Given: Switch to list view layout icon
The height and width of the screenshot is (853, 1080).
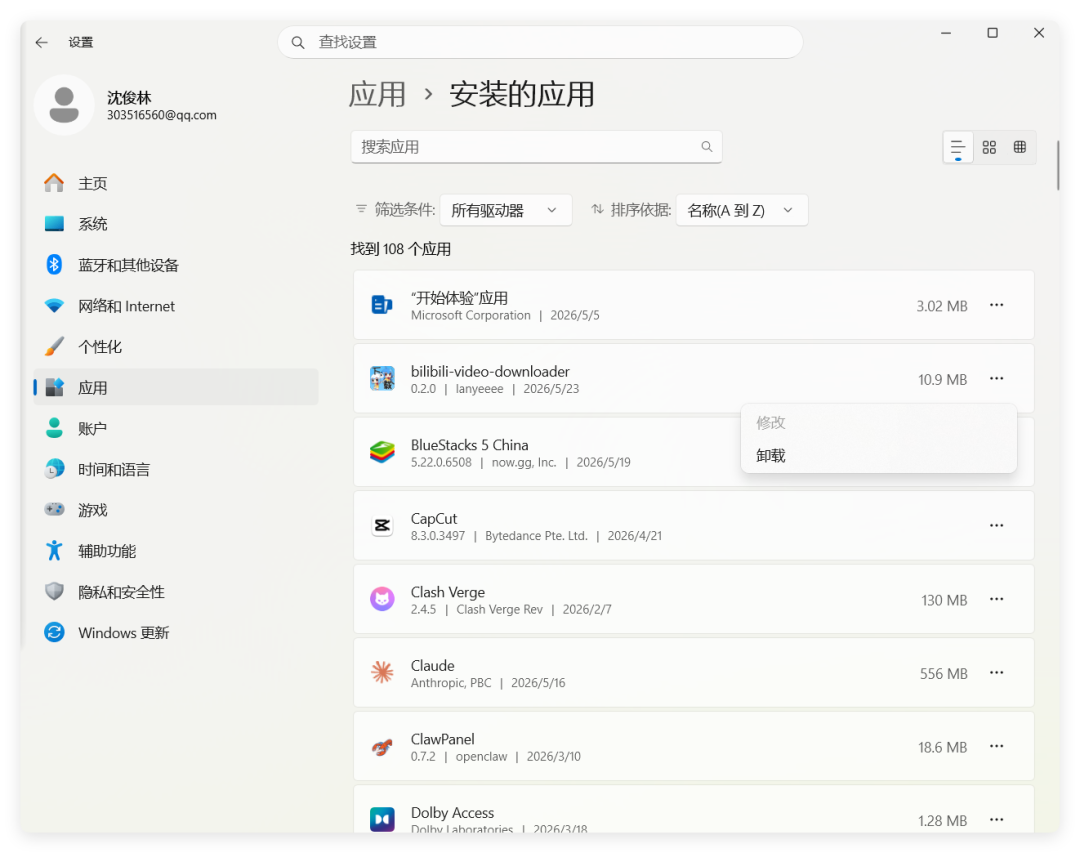Looking at the screenshot, I should pos(957,147).
